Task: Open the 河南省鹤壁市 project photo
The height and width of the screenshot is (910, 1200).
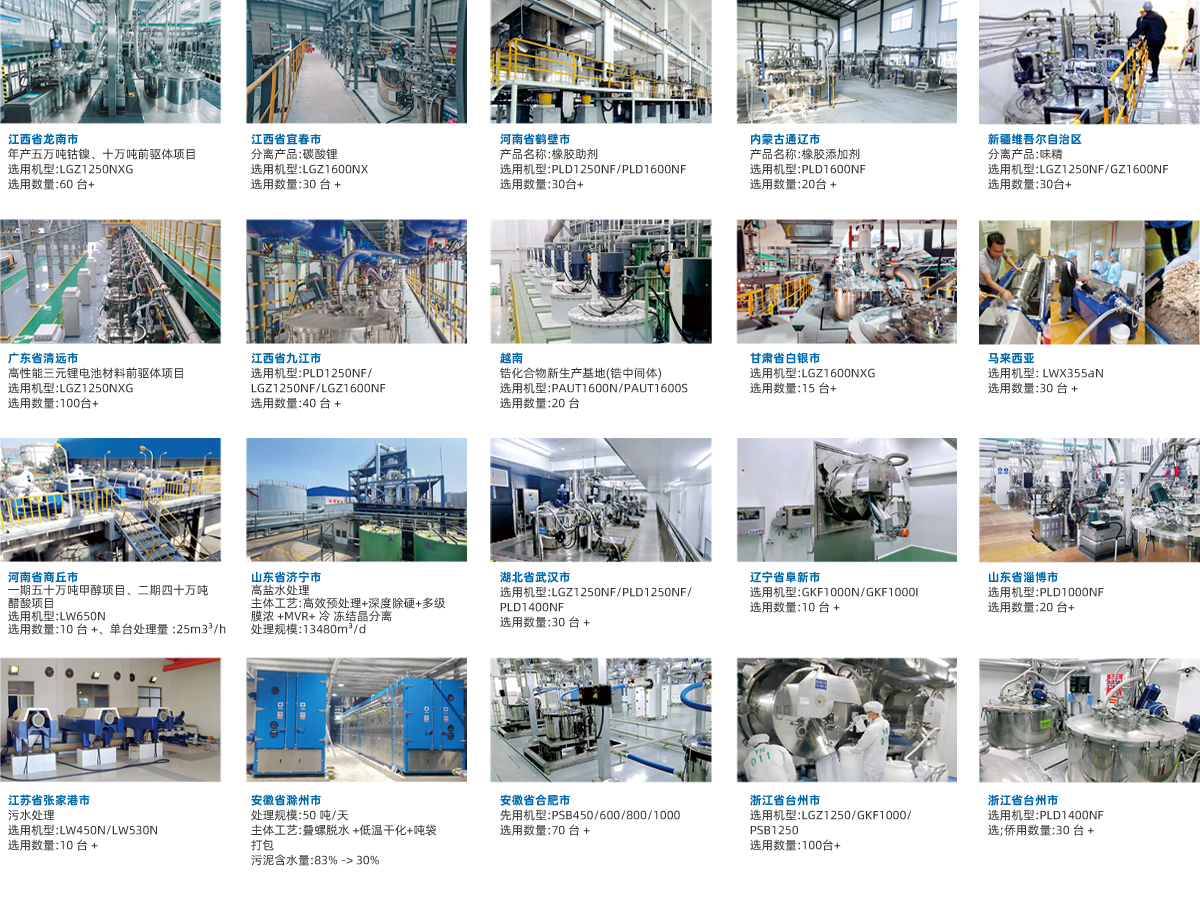Action: (601, 62)
